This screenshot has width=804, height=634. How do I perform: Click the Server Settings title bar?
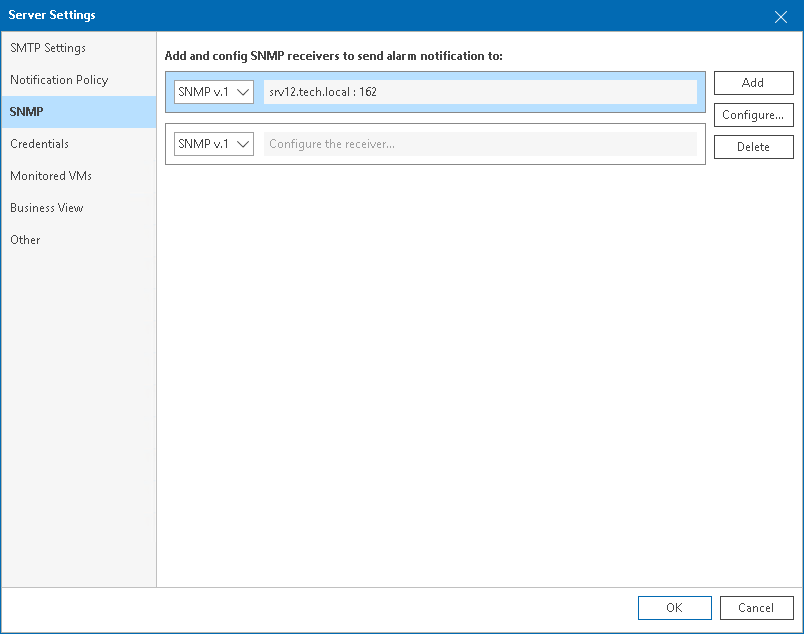pos(400,15)
